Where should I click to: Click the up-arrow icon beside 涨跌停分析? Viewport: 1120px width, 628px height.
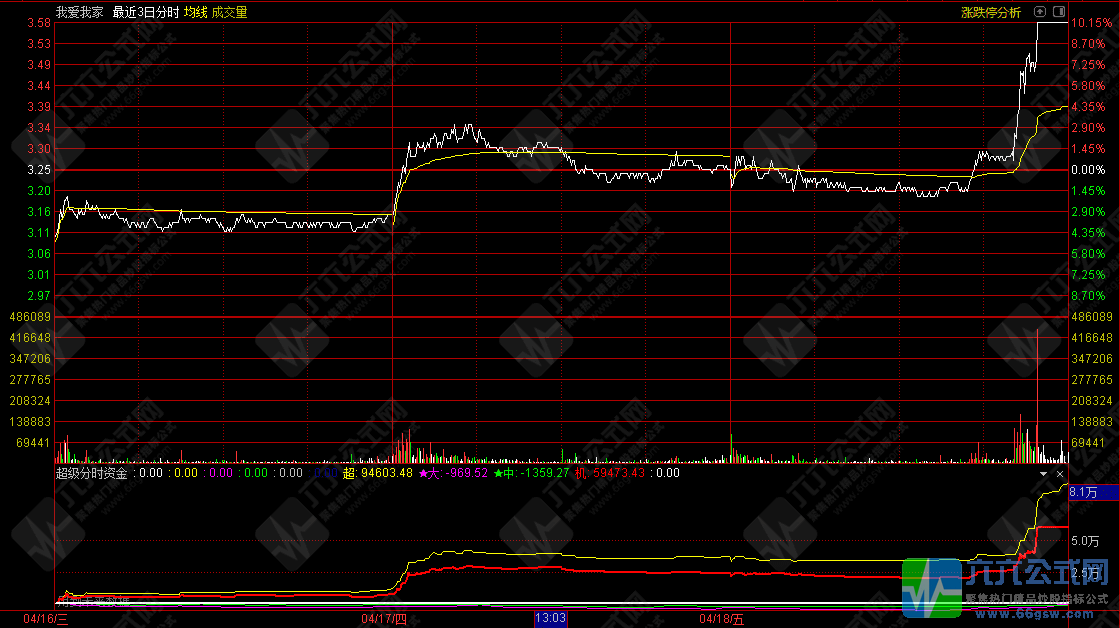[1040, 12]
